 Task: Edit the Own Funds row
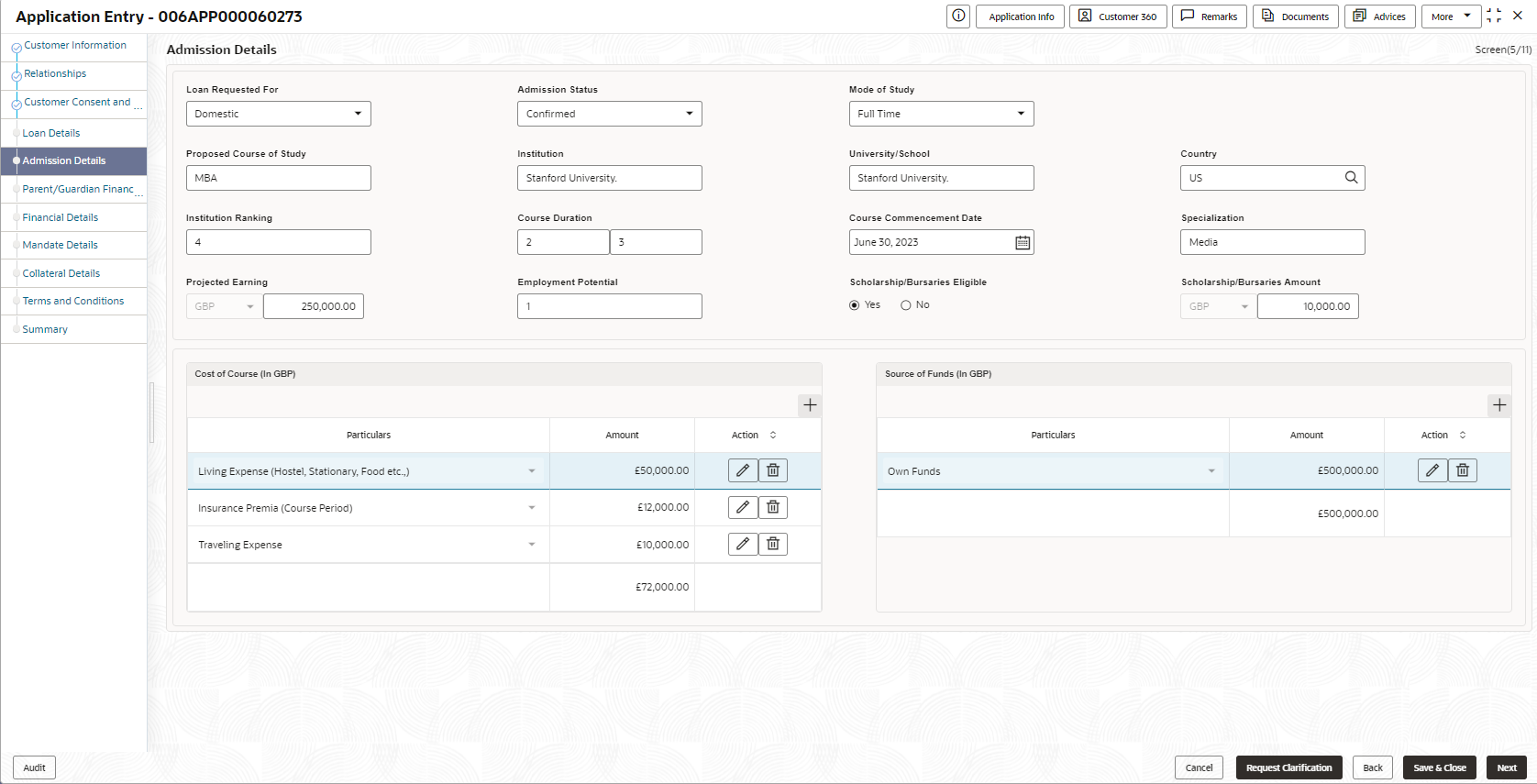tap(1432, 470)
